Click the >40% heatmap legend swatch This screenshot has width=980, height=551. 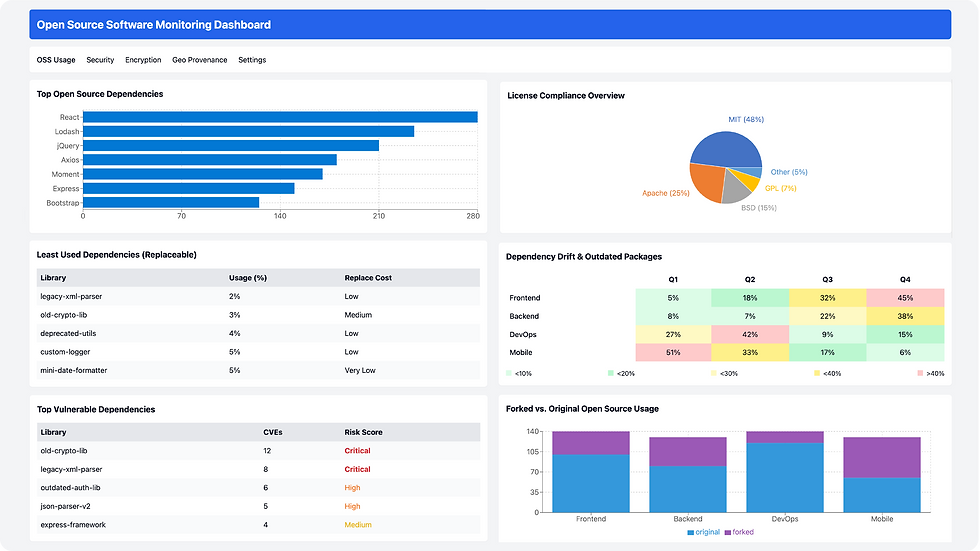pos(920,373)
